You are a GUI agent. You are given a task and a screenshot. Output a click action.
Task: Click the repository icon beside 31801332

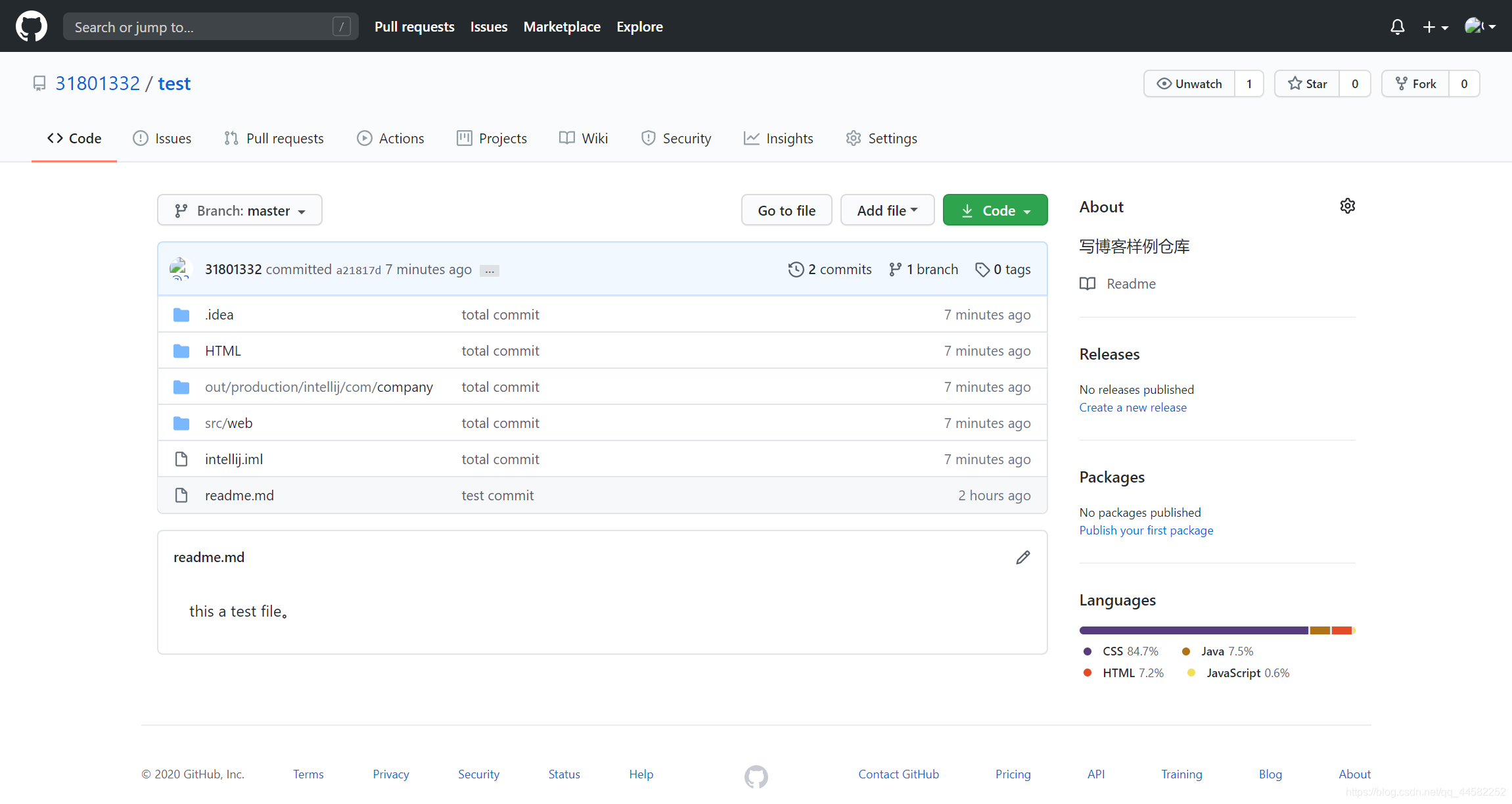(39, 83)
